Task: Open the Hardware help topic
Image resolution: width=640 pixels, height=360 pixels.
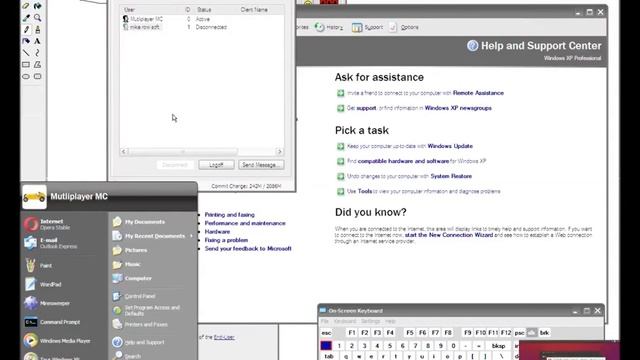Action: (217, 232)
